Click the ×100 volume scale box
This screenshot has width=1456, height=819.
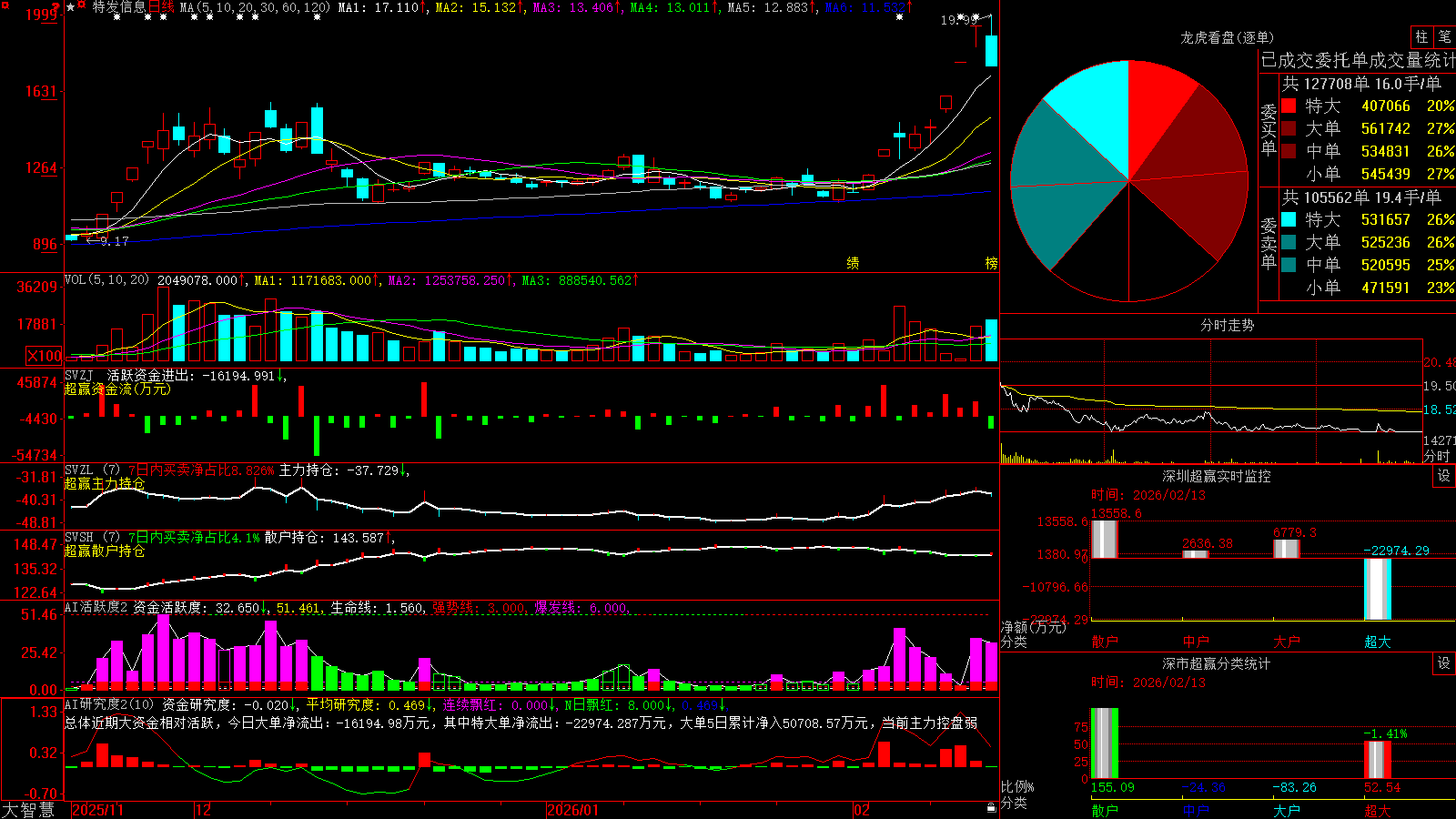click(45, 357)
